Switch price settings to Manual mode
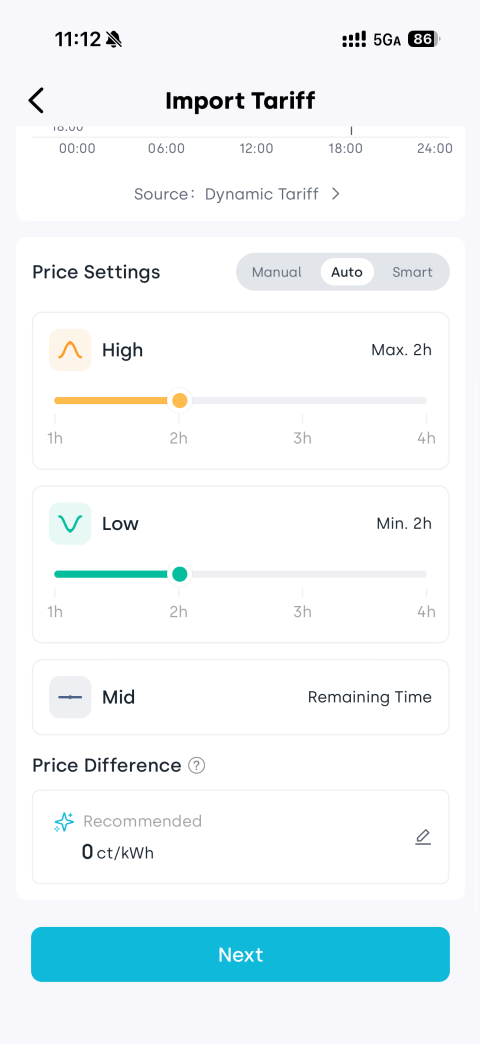This screenshot has height=1044, width=480. coord(276,272)
